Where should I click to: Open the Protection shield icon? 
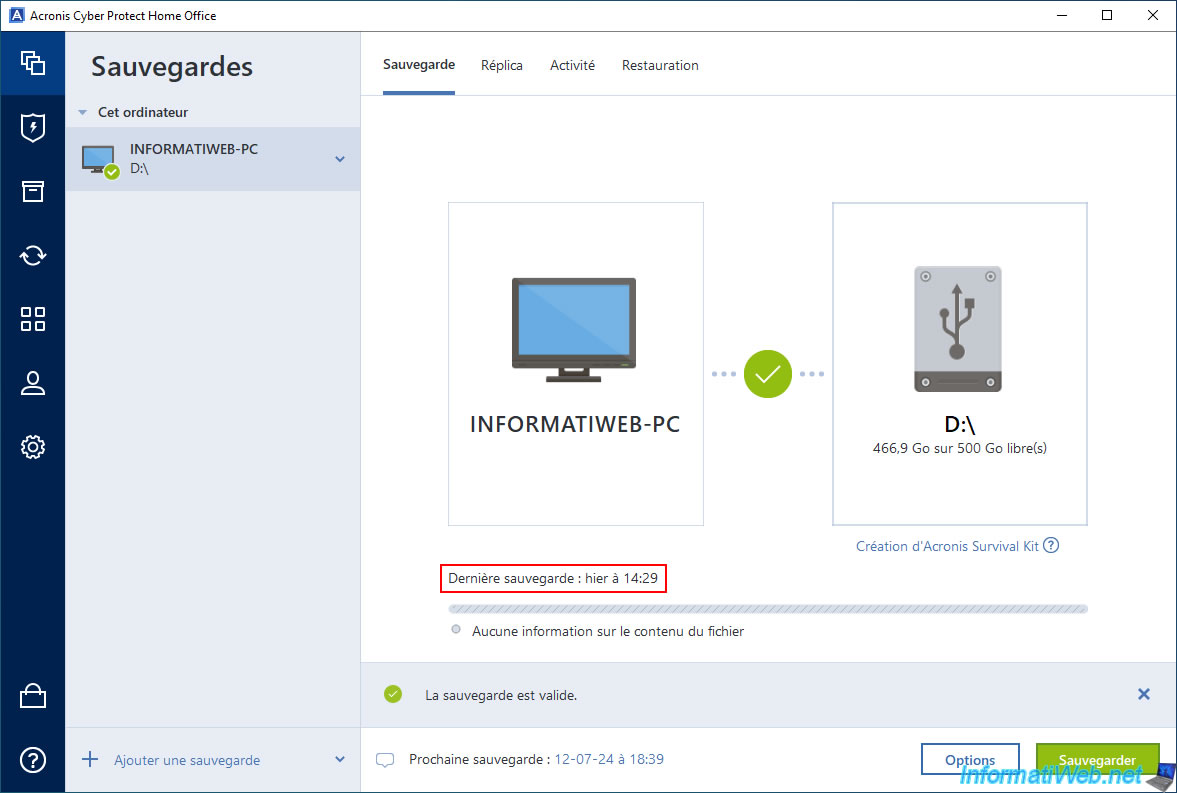coord(33,127)
